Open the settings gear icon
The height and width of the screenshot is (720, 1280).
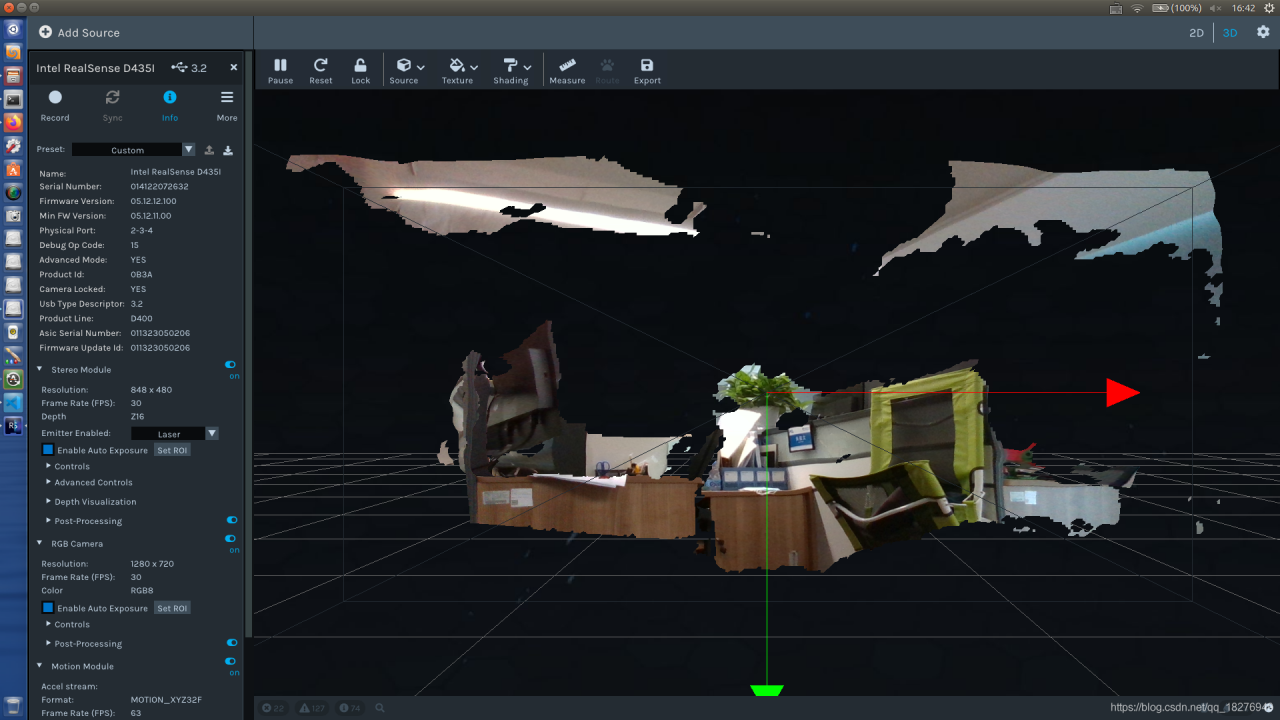[x=1263, y=32]
